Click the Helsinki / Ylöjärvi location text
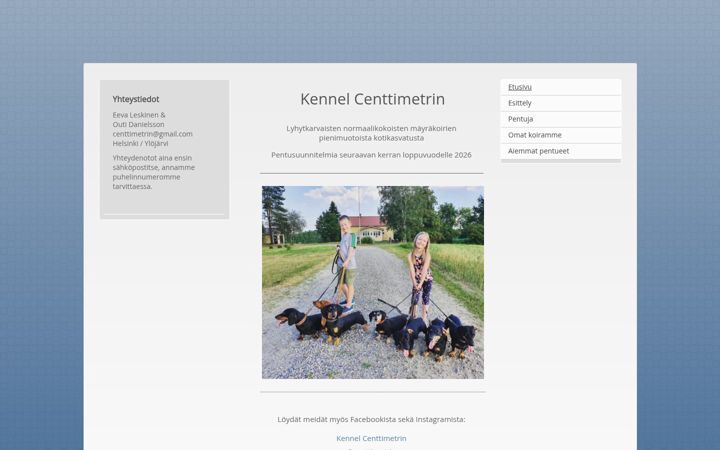Image resolution: width=720 pixels, height=450 pixels. pos(141,143)
